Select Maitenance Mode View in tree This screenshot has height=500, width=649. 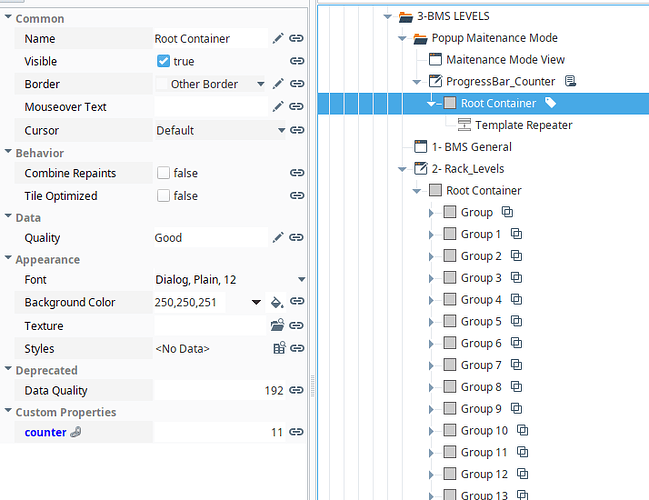(505, 60)
